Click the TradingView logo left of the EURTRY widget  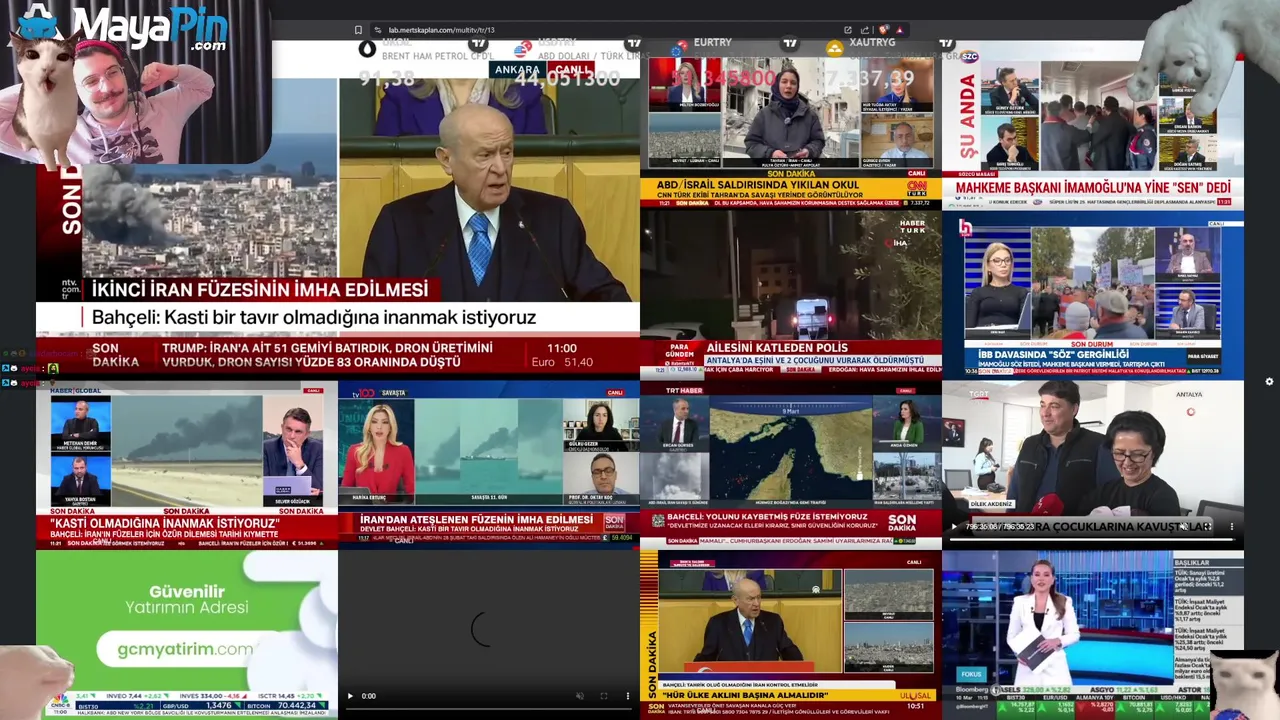point(632,43)
